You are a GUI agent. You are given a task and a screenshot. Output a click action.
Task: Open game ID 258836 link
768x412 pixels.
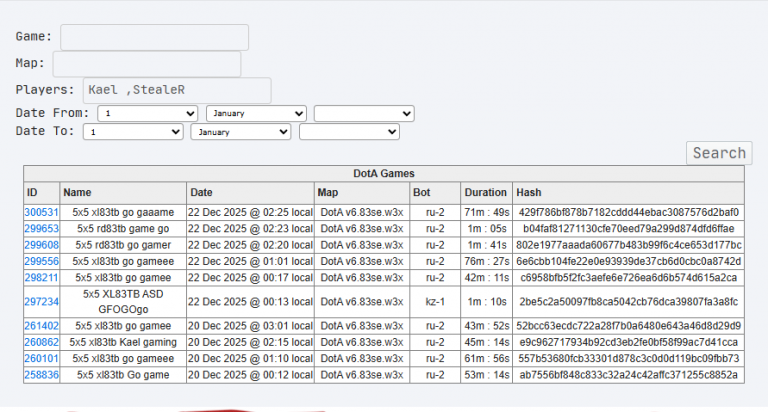click(x=42, y=375)
